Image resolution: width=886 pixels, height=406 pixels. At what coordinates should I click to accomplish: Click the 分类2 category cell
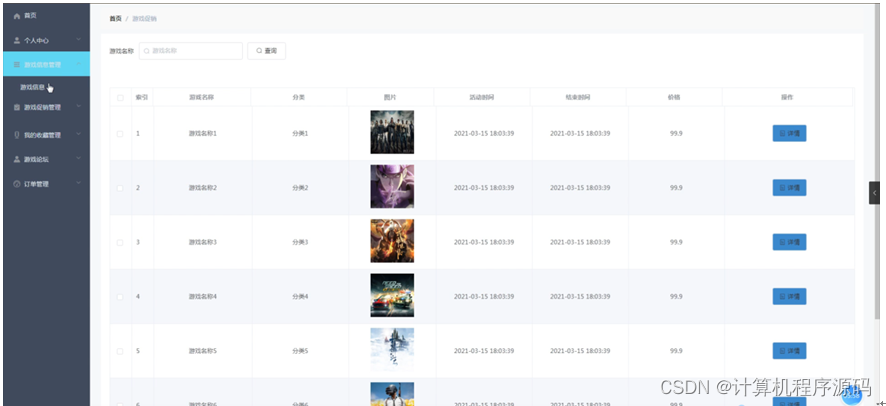(x=300, y=188)
